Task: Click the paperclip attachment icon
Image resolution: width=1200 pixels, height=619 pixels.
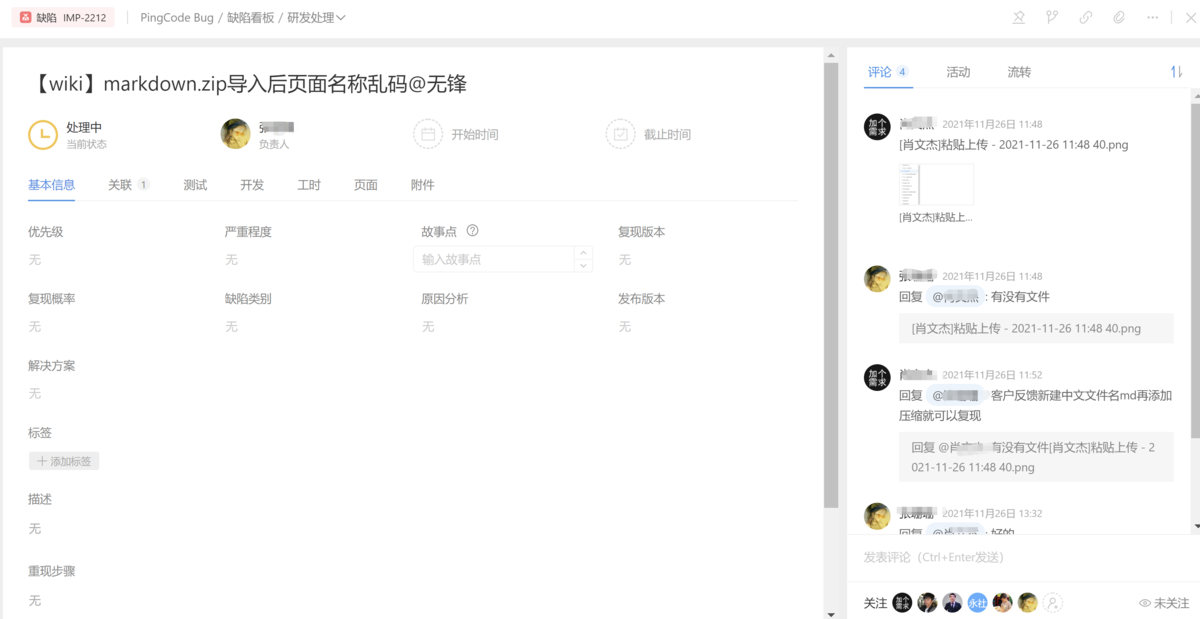Action: [1119, 18]
